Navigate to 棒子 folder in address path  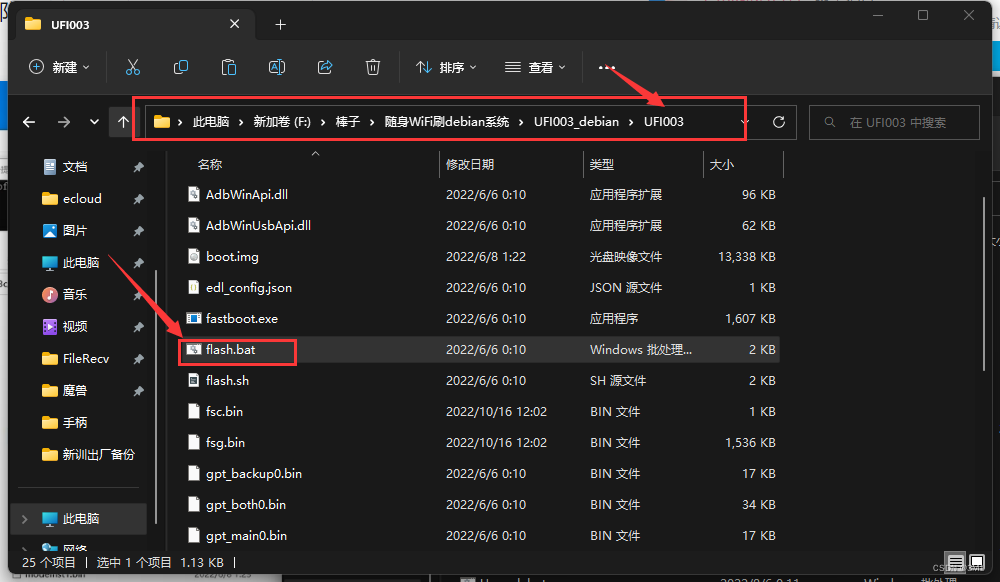[348, 122]
